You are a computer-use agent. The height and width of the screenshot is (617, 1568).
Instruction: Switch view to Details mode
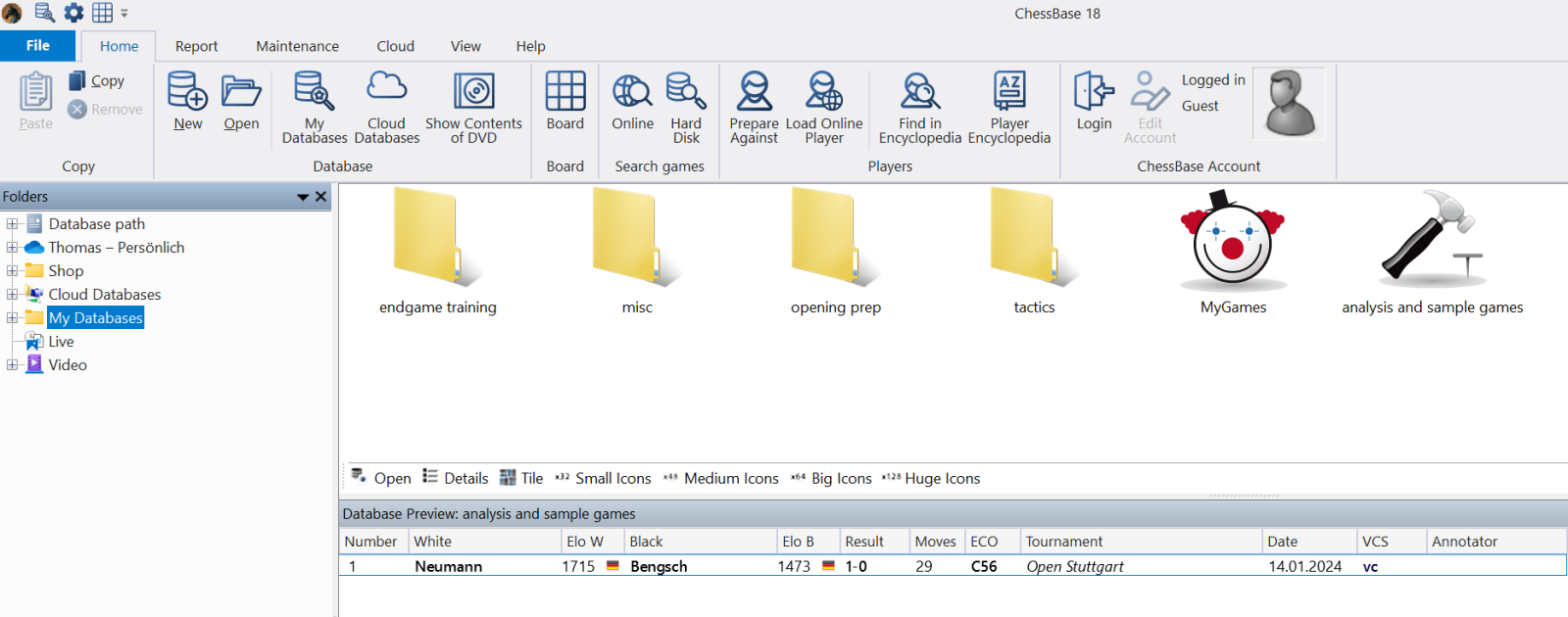pos(456,478)
